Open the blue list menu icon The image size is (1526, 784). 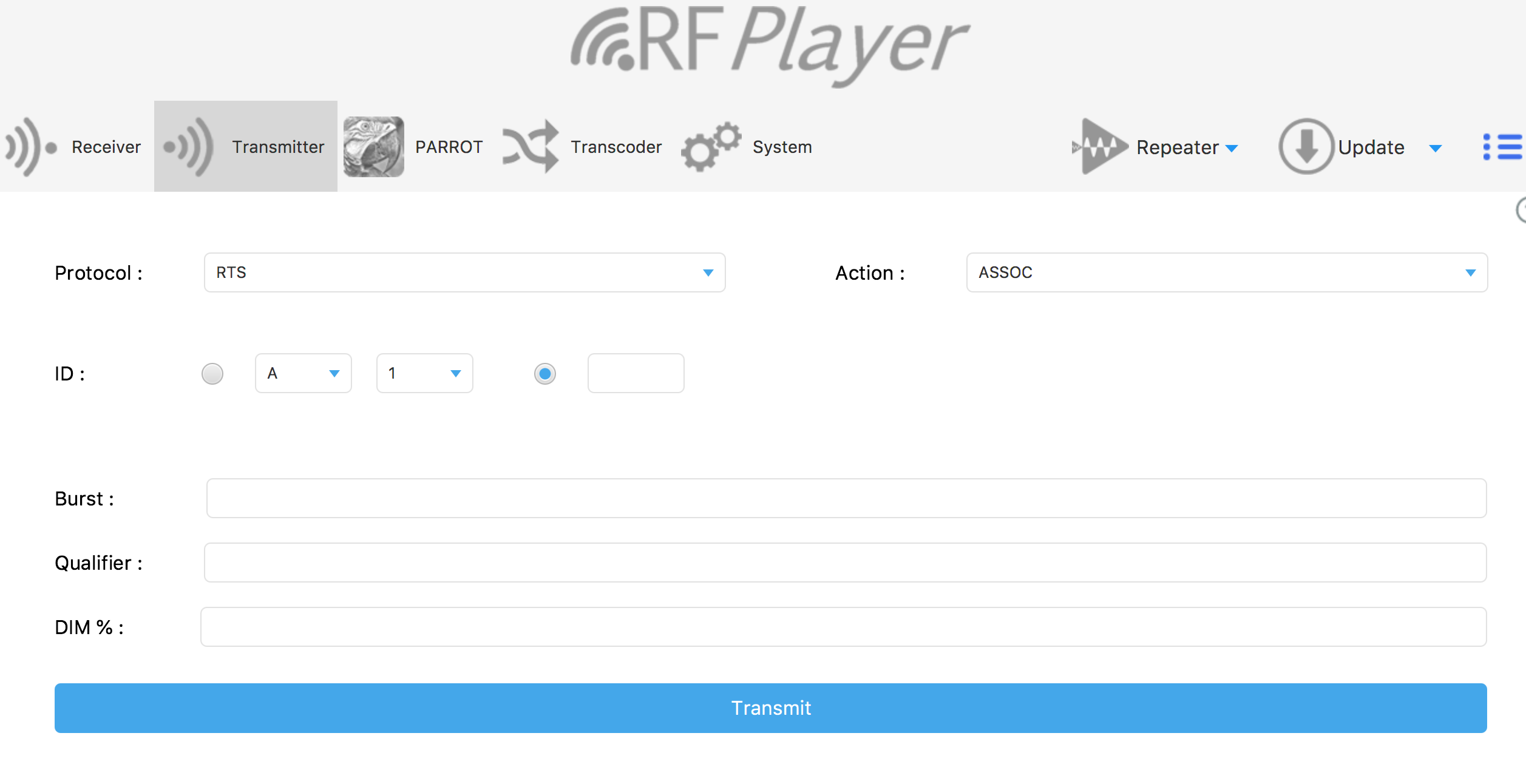pyautogui.click(x=1503, y=147)
